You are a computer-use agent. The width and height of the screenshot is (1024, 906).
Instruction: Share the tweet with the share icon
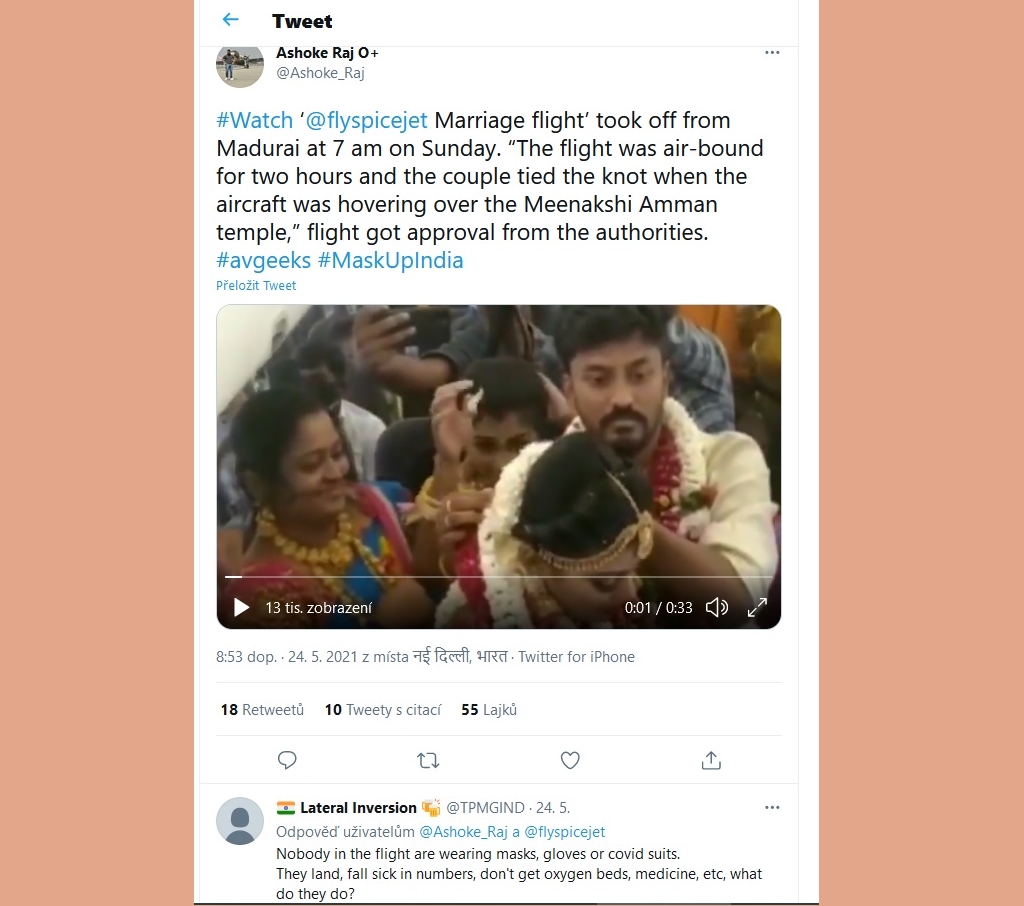coord(711,760)
